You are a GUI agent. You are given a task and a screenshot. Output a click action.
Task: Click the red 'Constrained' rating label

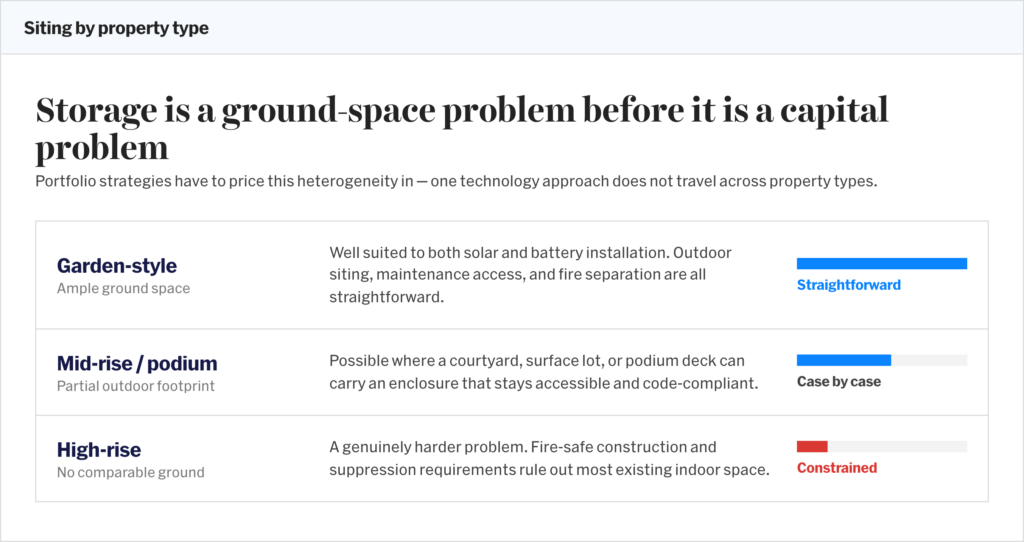pos(837,468)
